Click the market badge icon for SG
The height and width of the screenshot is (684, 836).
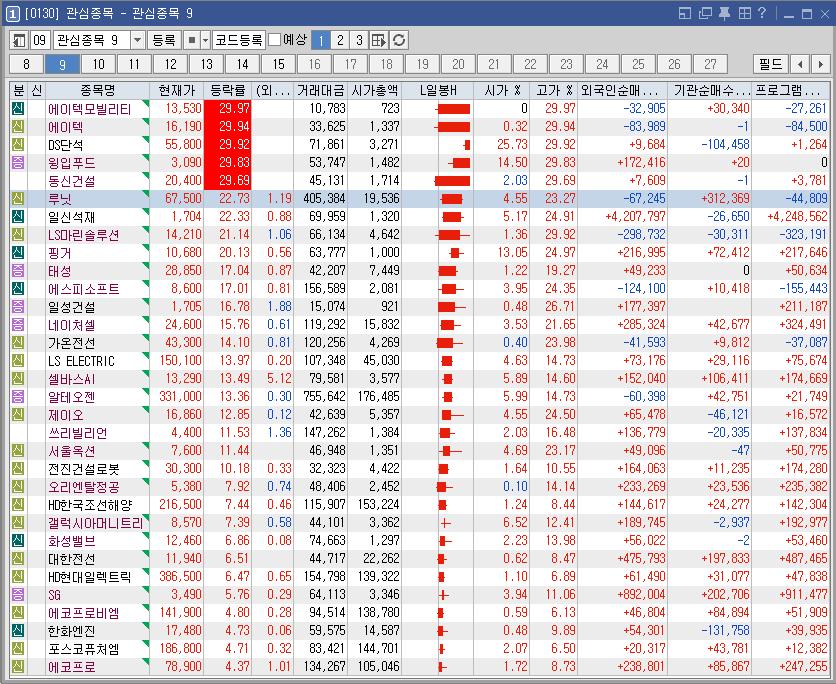tap(18, 594)
